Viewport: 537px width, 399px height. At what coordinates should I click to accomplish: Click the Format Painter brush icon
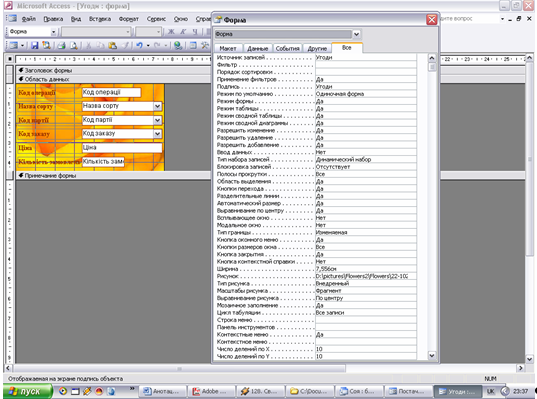point(126,45)
